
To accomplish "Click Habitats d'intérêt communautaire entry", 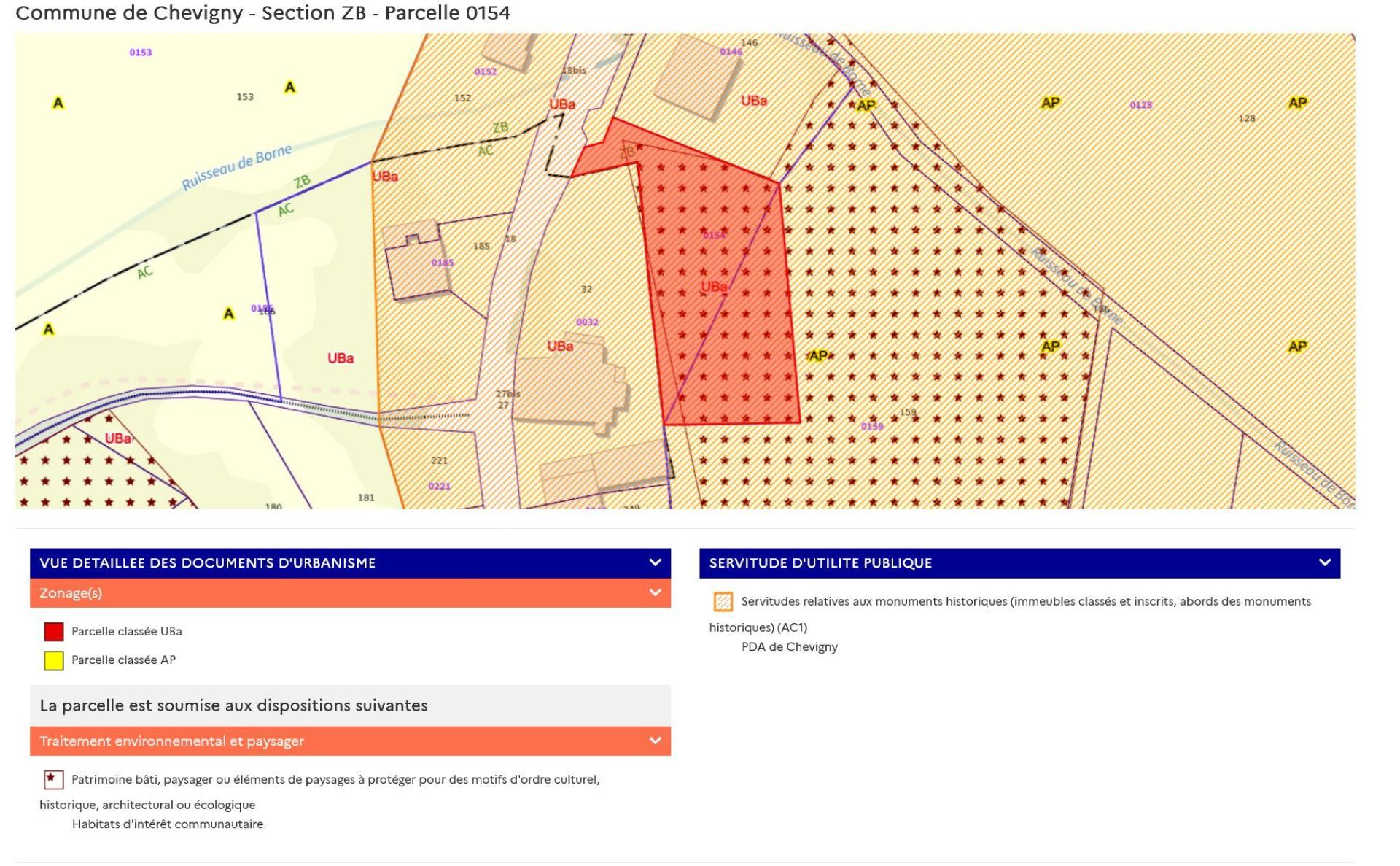I will tap(168, 824).
